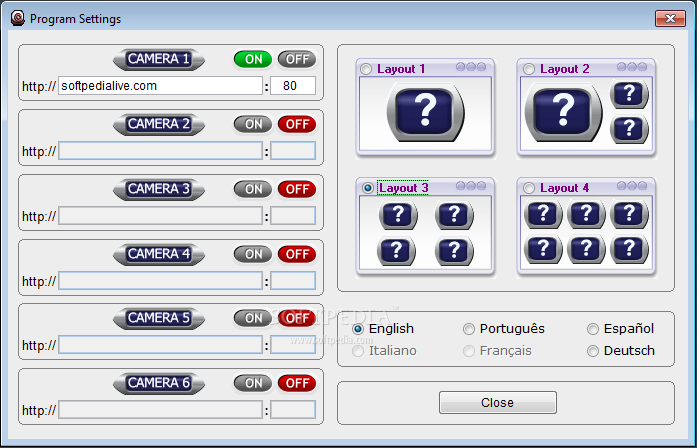The width and height of the screenshot is (697, 448).
Task: Switch Camera 2 OFF
Action: (297, 124)
